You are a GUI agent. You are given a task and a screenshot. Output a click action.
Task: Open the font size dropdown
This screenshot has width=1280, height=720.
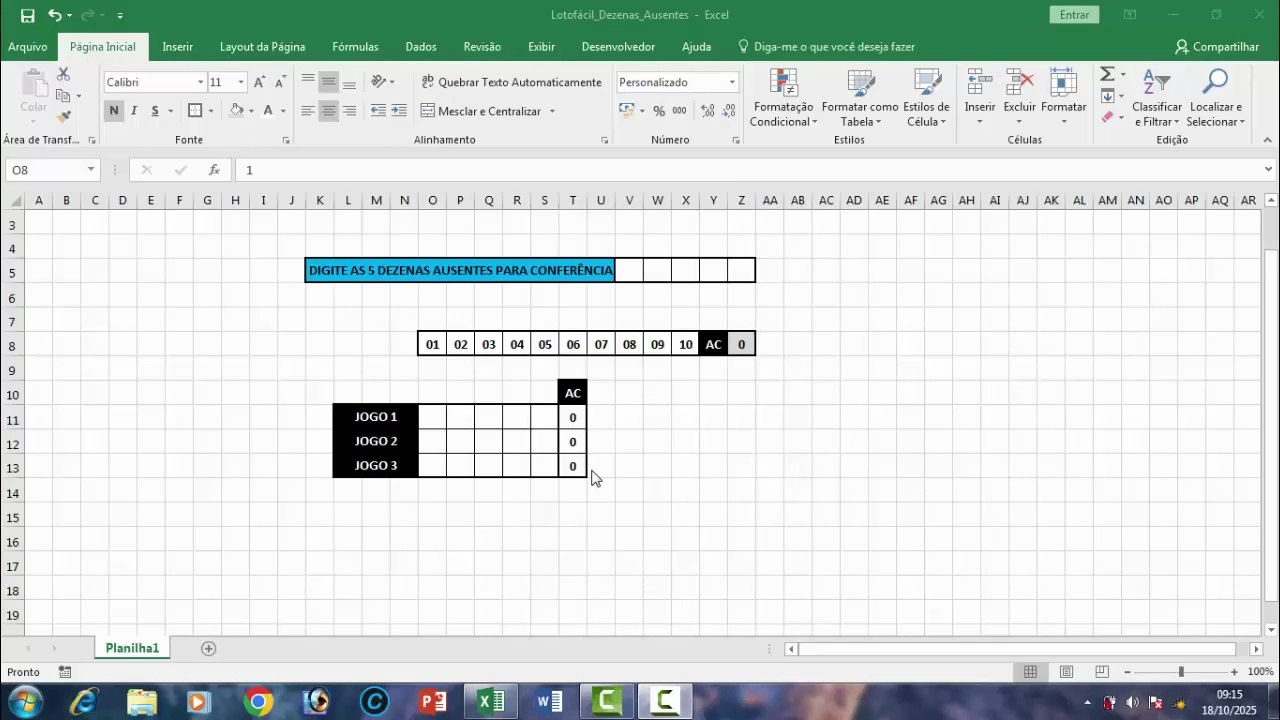pos(241,82)
